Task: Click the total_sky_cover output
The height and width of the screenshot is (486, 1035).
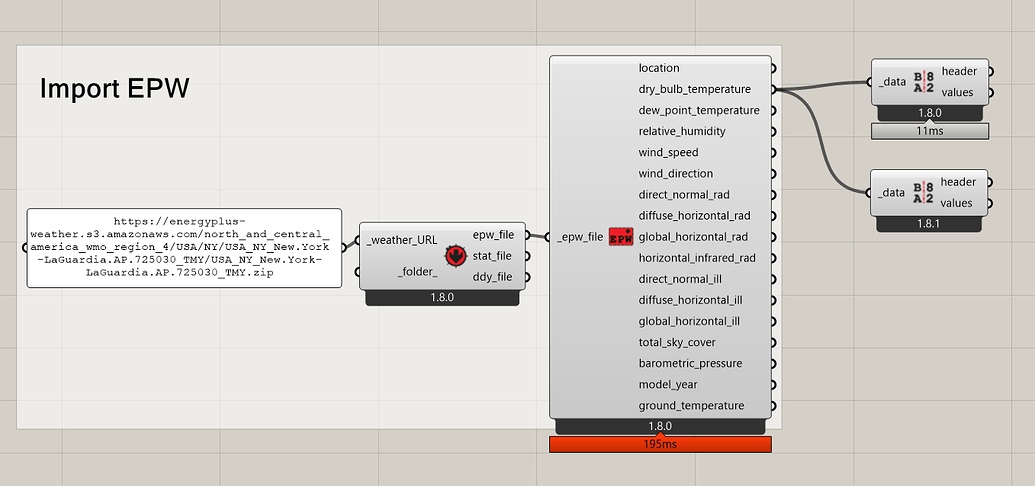Action: click(677, 343)
